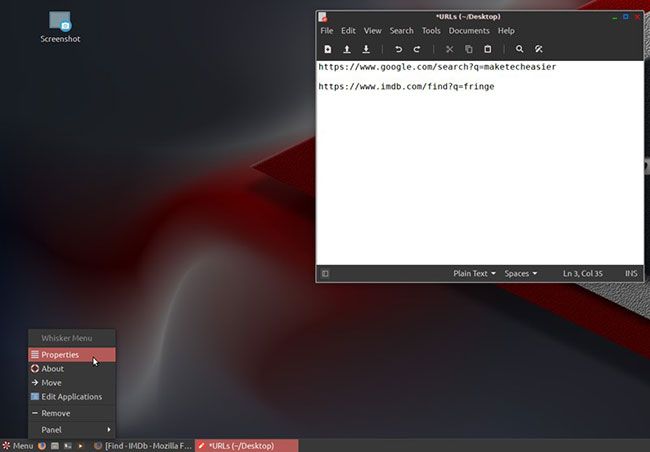Click the Save download-arrow toolbar icon
The image size is (650, 452).
click(366, 49)
